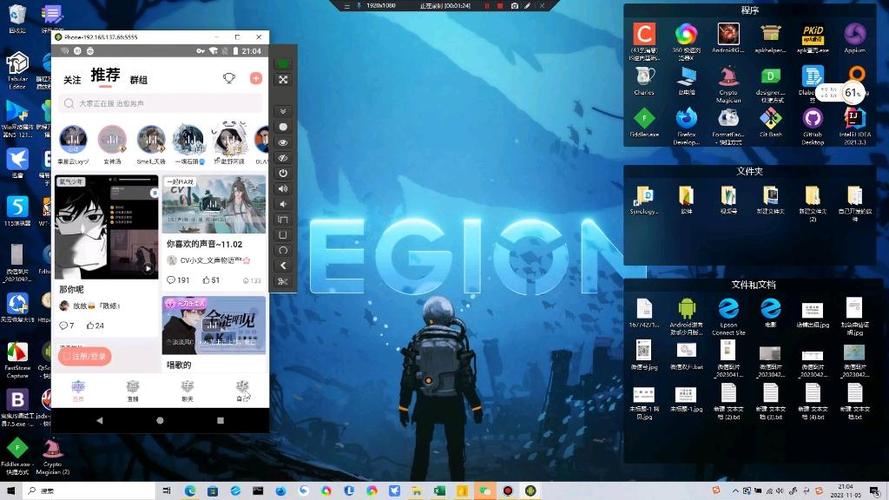Open the Android green robot file
889x500 pixels.
pyautogui.click(x=686, y=316)
